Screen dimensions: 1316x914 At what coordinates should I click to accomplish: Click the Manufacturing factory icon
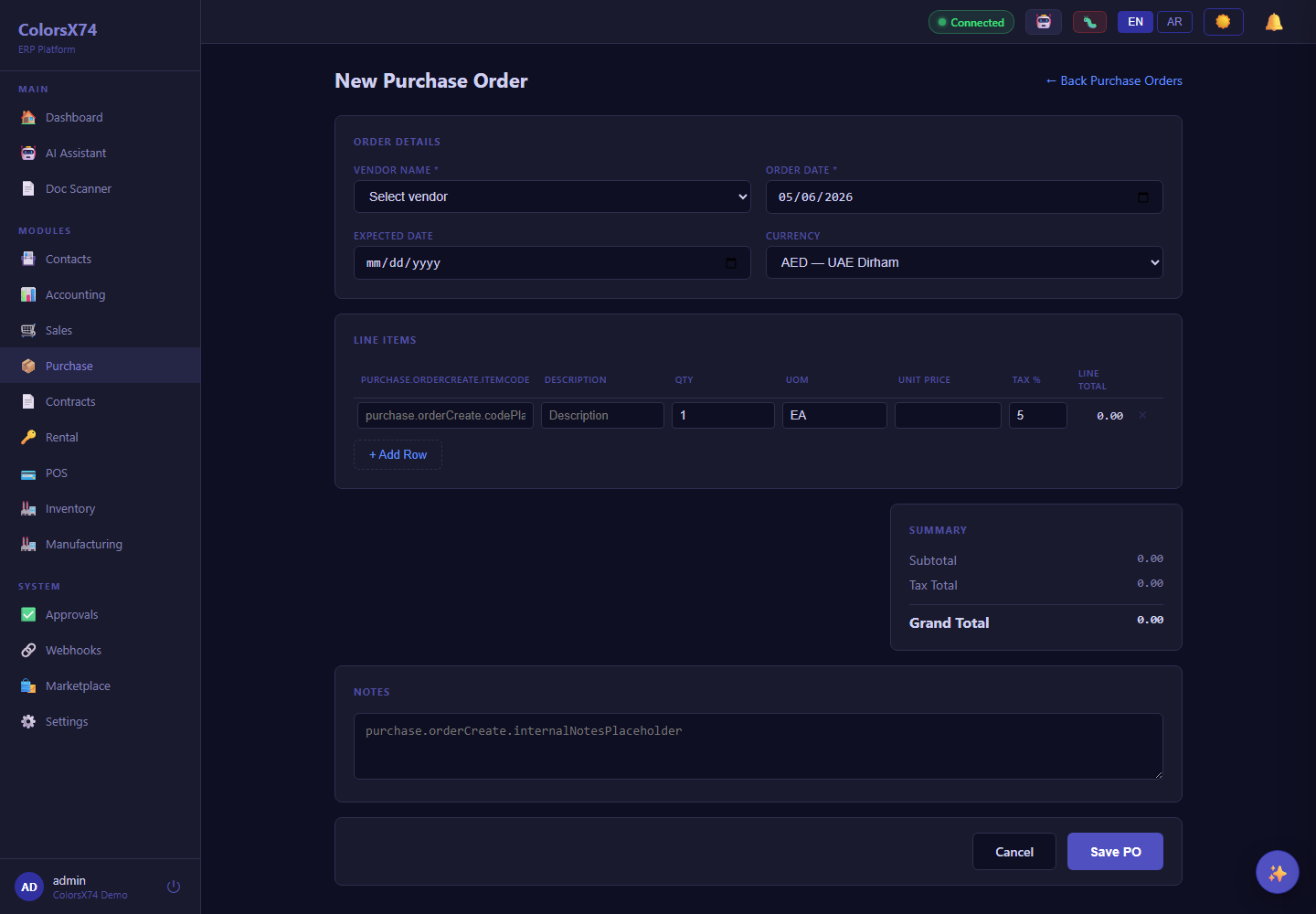[28, 545]
